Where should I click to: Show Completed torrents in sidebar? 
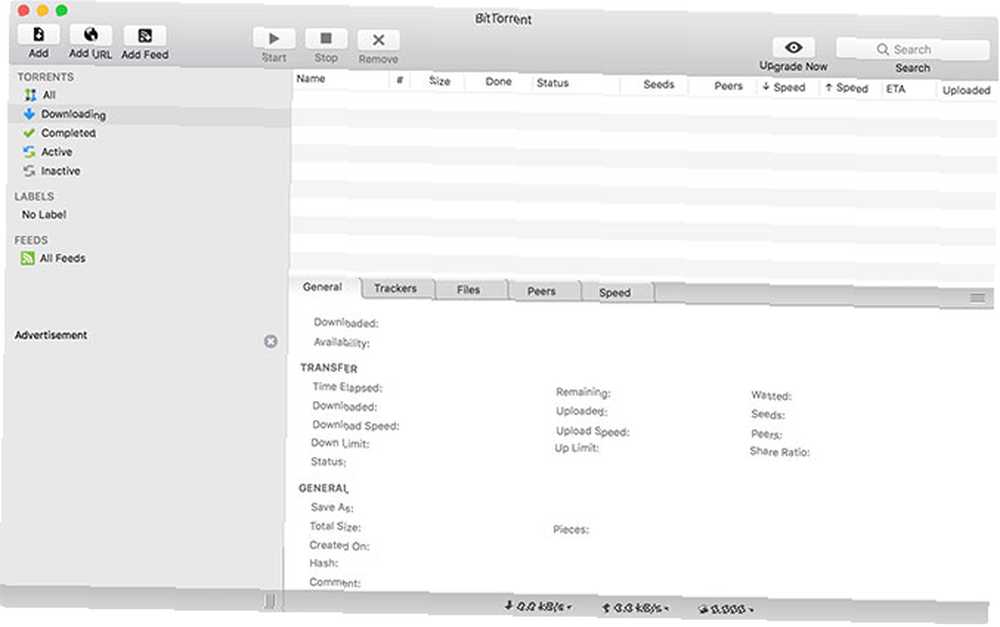(68, 133)
